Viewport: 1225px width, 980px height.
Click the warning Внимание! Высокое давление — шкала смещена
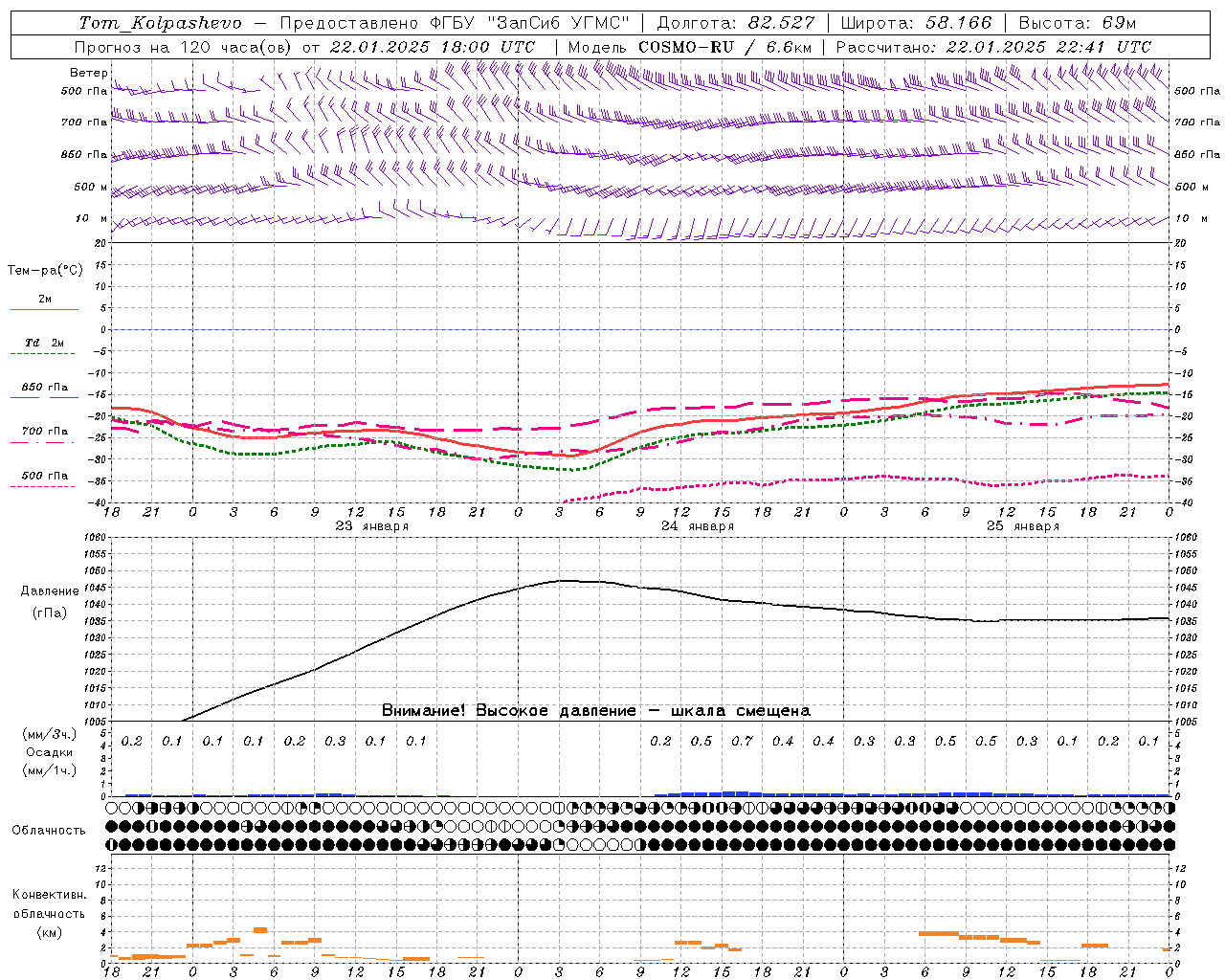pos(595,711)
